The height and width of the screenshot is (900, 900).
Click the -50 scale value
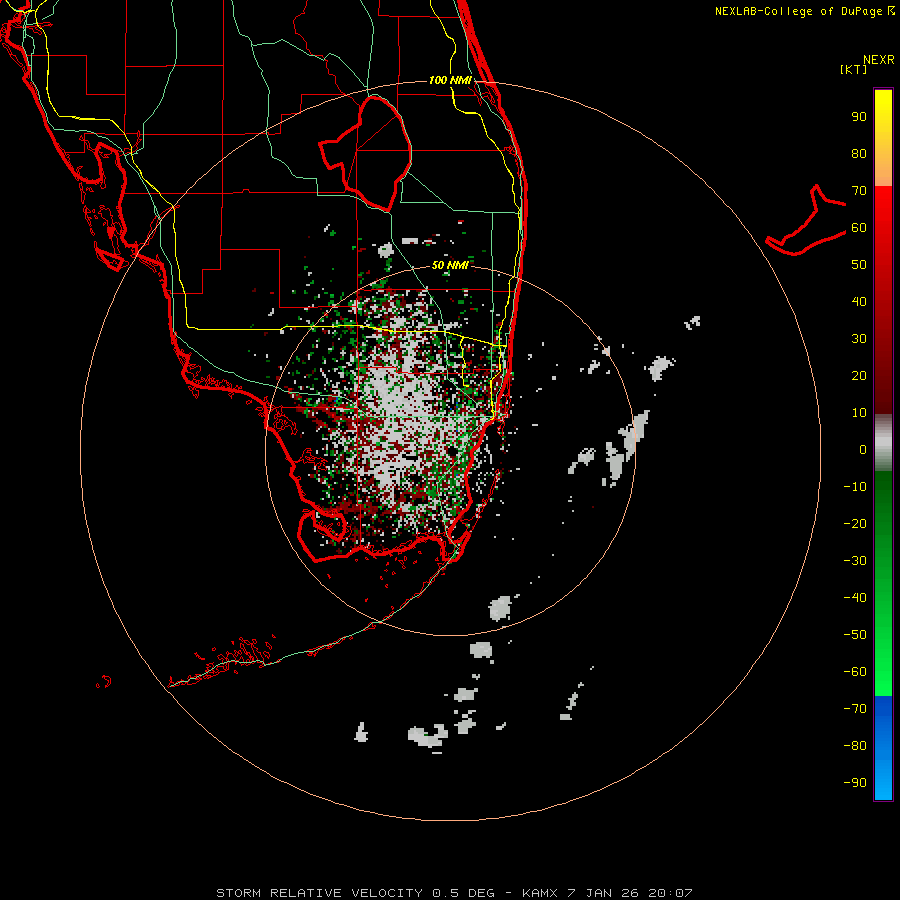click(x=855, y=635)
